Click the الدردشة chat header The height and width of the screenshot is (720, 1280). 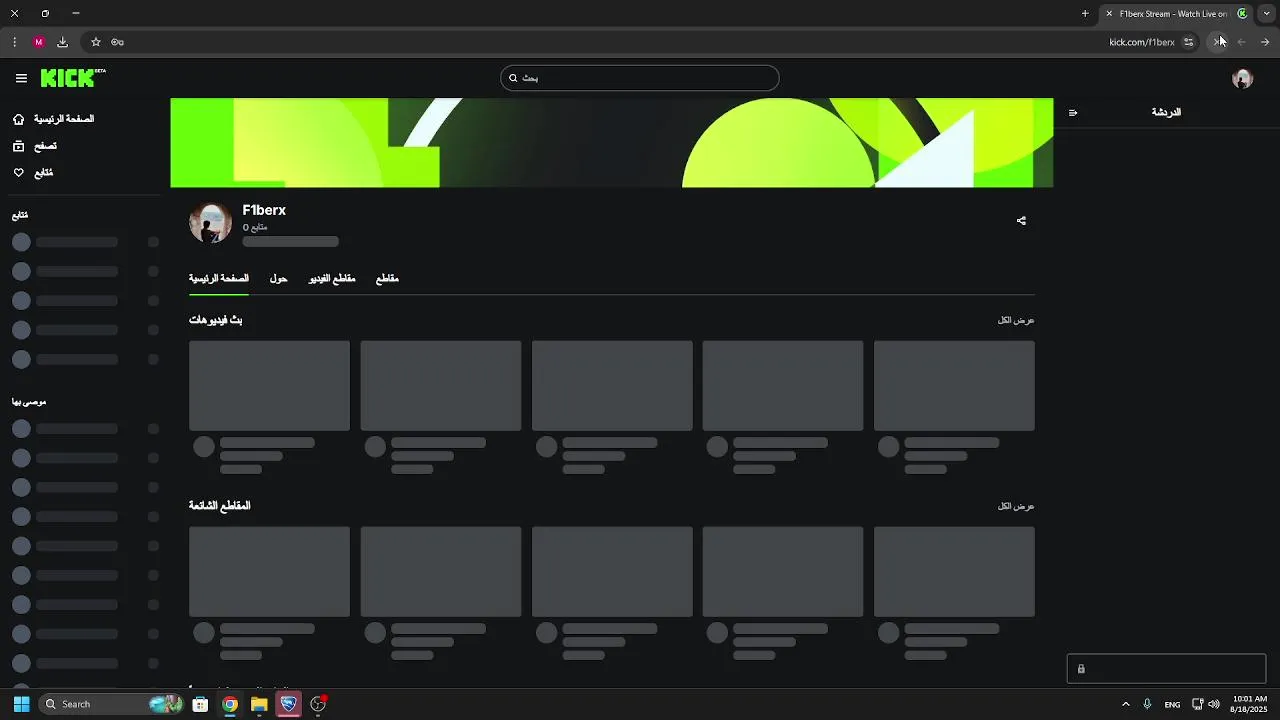coord(1166,113)
